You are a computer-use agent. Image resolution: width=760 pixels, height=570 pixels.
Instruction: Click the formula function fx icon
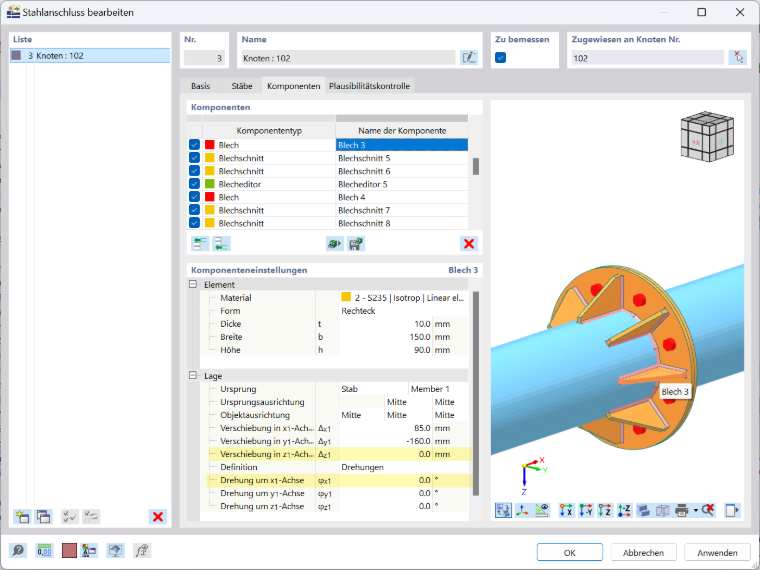[x=142, y=550]
